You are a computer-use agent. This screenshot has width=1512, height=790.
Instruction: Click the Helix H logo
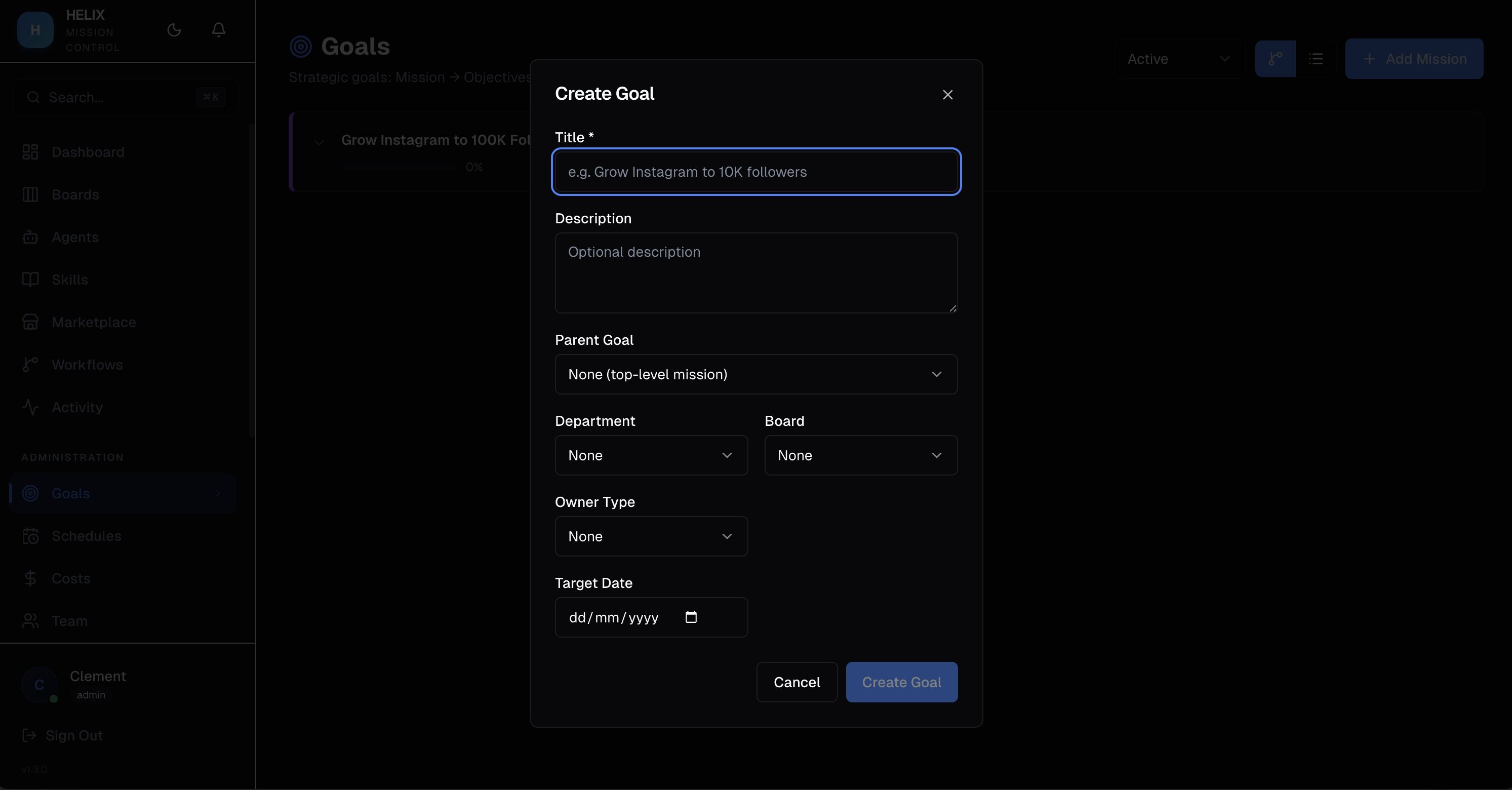click(35, 30)
